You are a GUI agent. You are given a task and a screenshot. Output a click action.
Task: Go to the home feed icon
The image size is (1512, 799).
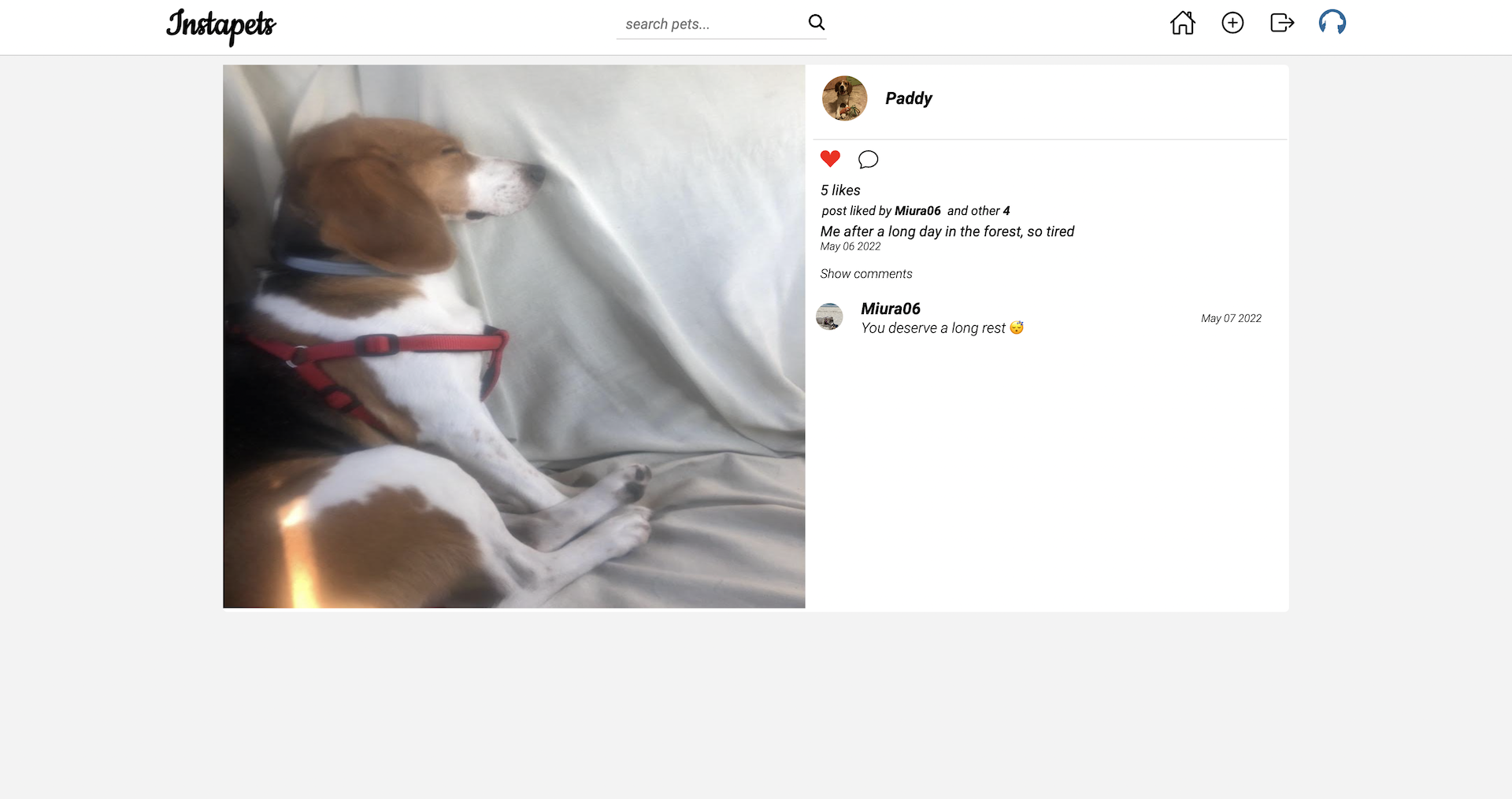(x=1182, y=23)
